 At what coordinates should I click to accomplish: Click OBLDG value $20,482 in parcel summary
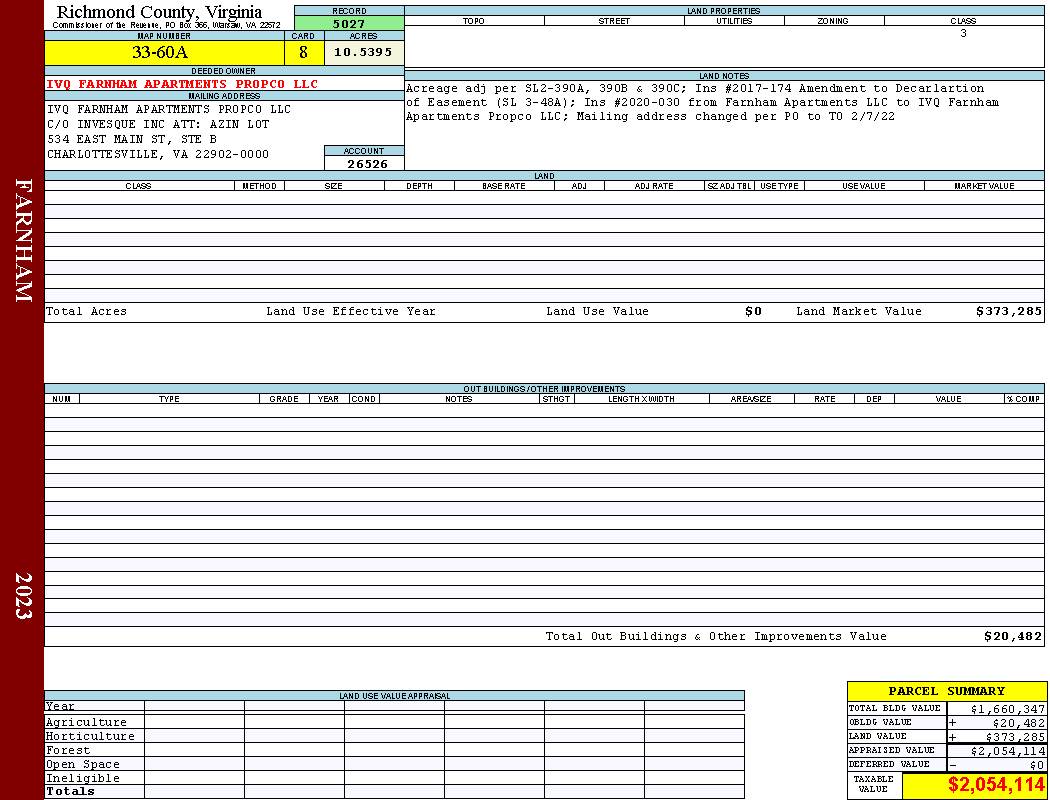[x=1018, y=723]
